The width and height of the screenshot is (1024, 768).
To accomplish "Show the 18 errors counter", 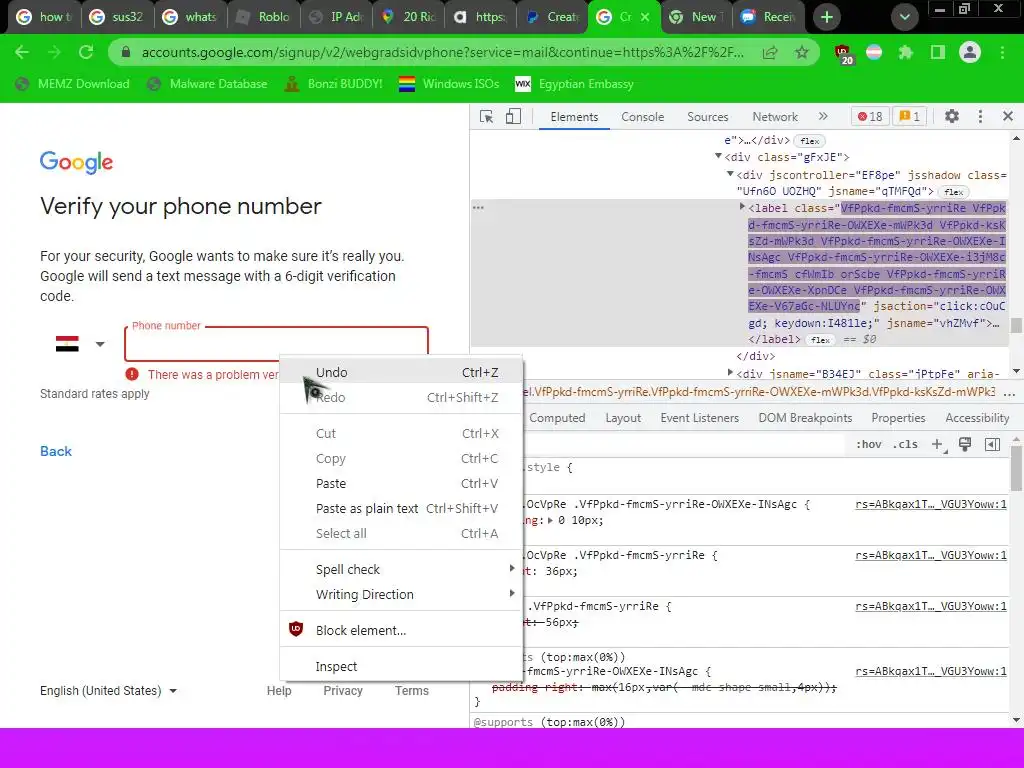I will click(870, 117).
